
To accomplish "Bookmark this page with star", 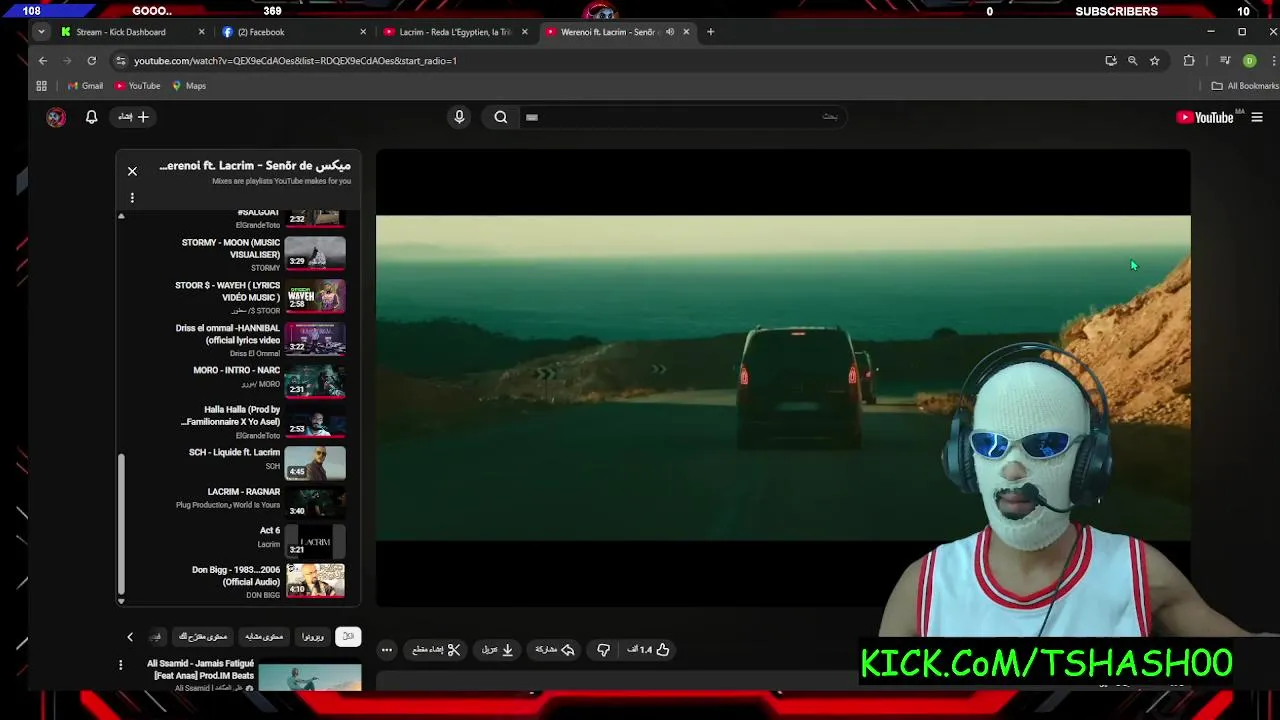I will [x=1155, y=61].
